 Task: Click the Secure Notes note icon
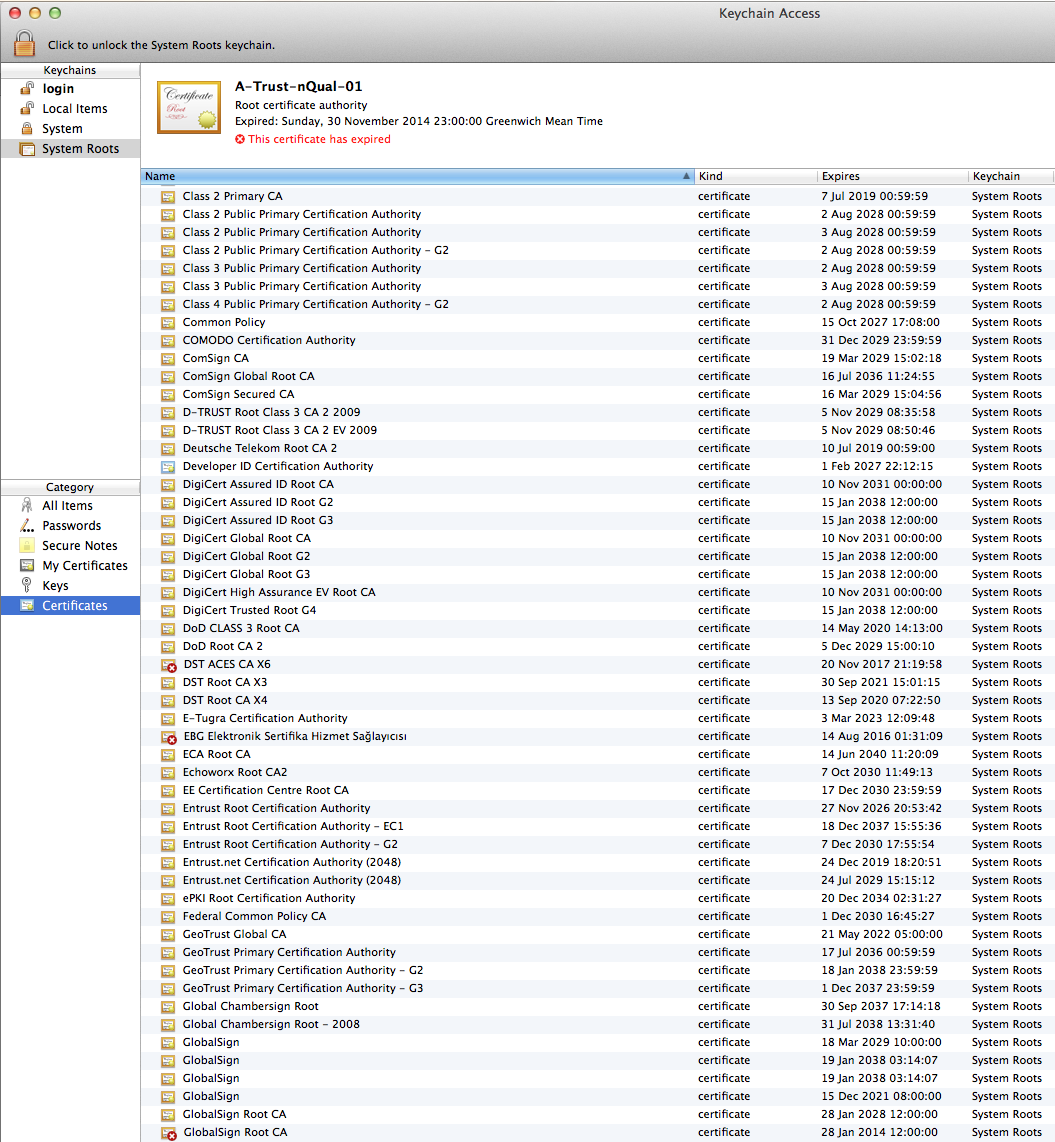click(27, 546)
